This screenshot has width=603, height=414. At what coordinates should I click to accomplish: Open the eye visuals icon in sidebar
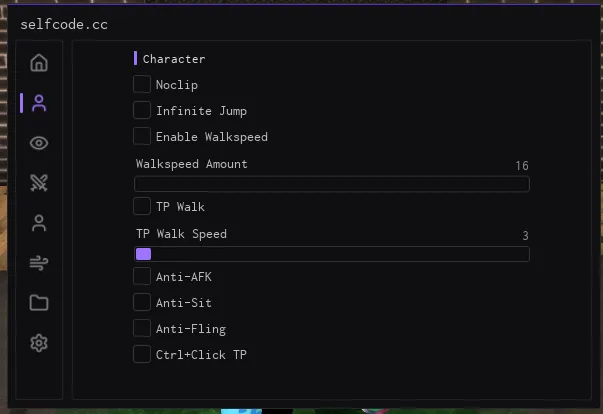[39, 143]
